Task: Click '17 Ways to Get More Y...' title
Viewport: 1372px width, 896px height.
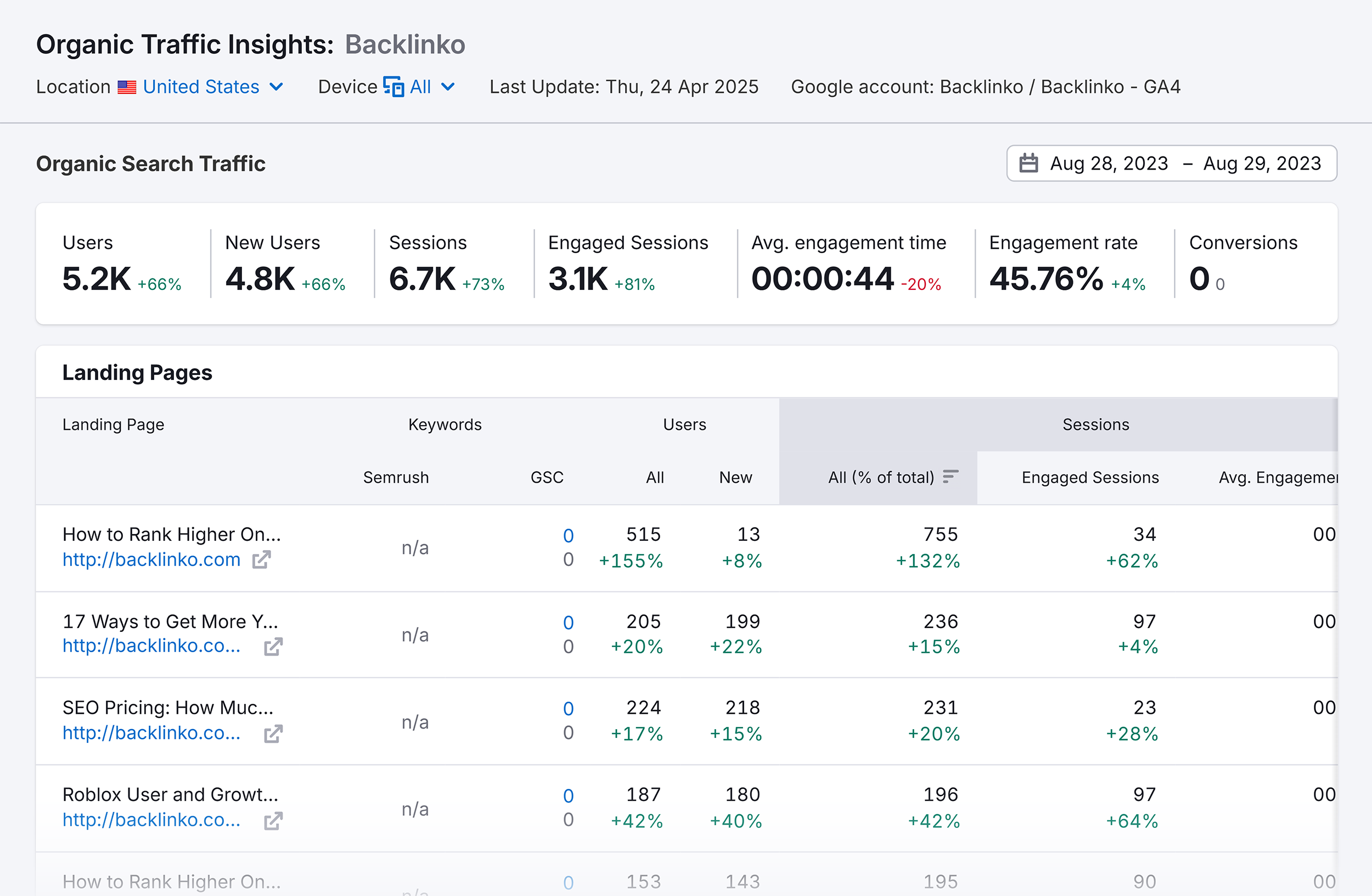Action: point(171,621)
